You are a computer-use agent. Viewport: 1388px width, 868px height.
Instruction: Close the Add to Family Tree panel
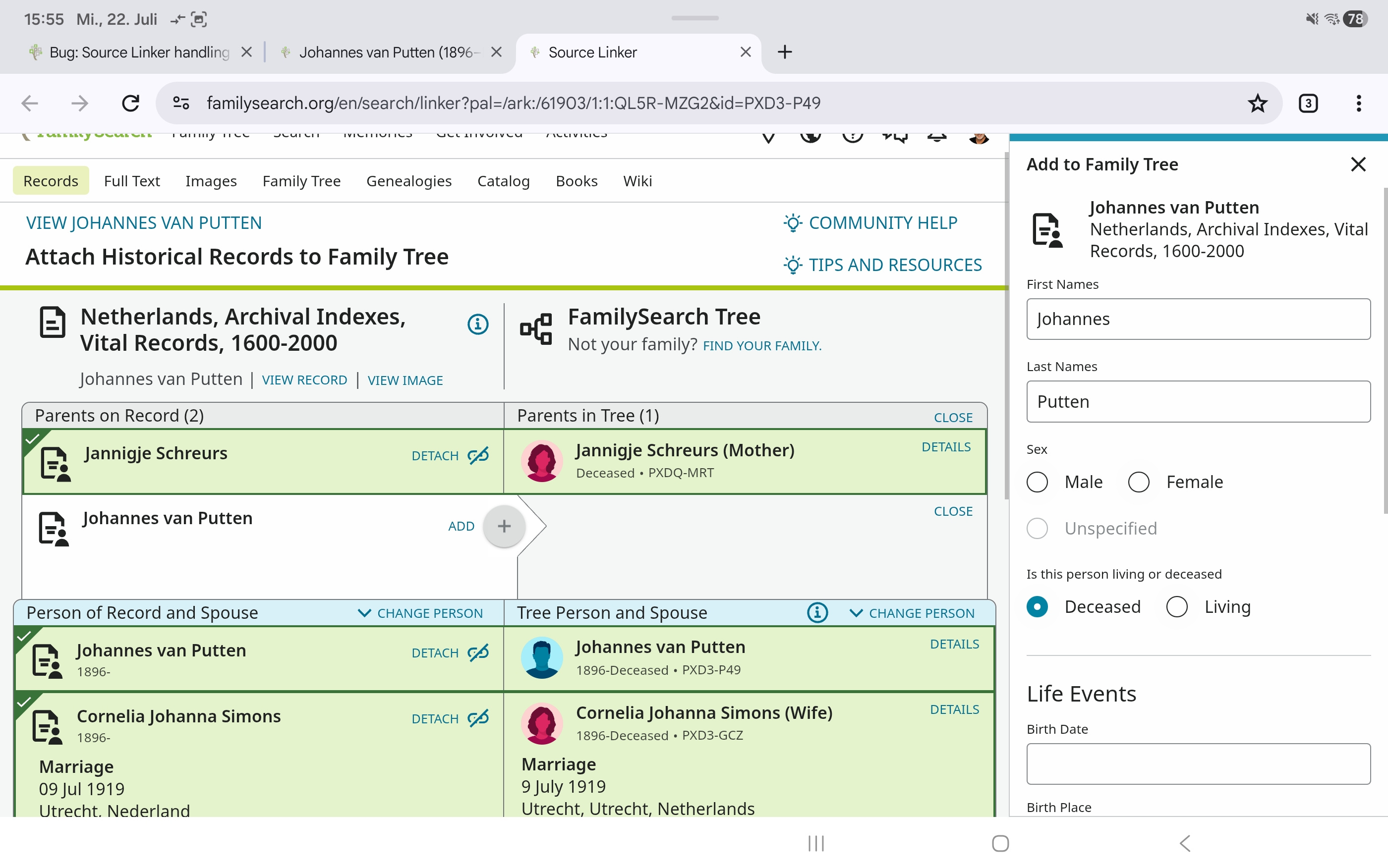[1358, 165]
